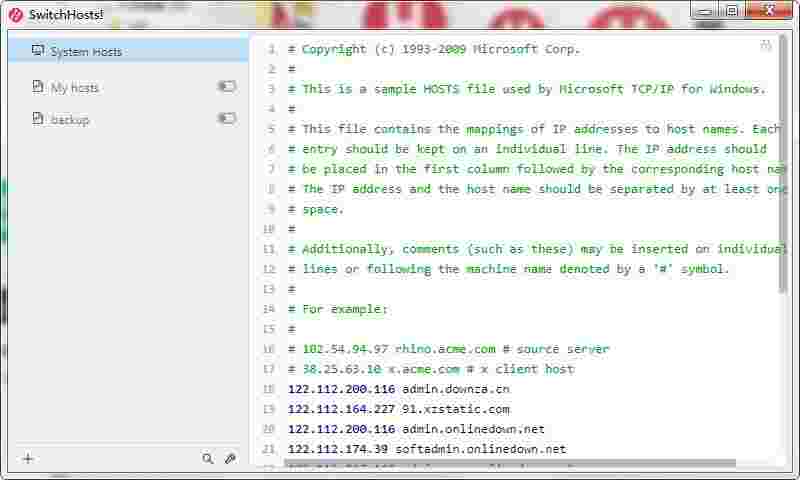Minimize the SwitchHosts! window

705,11
